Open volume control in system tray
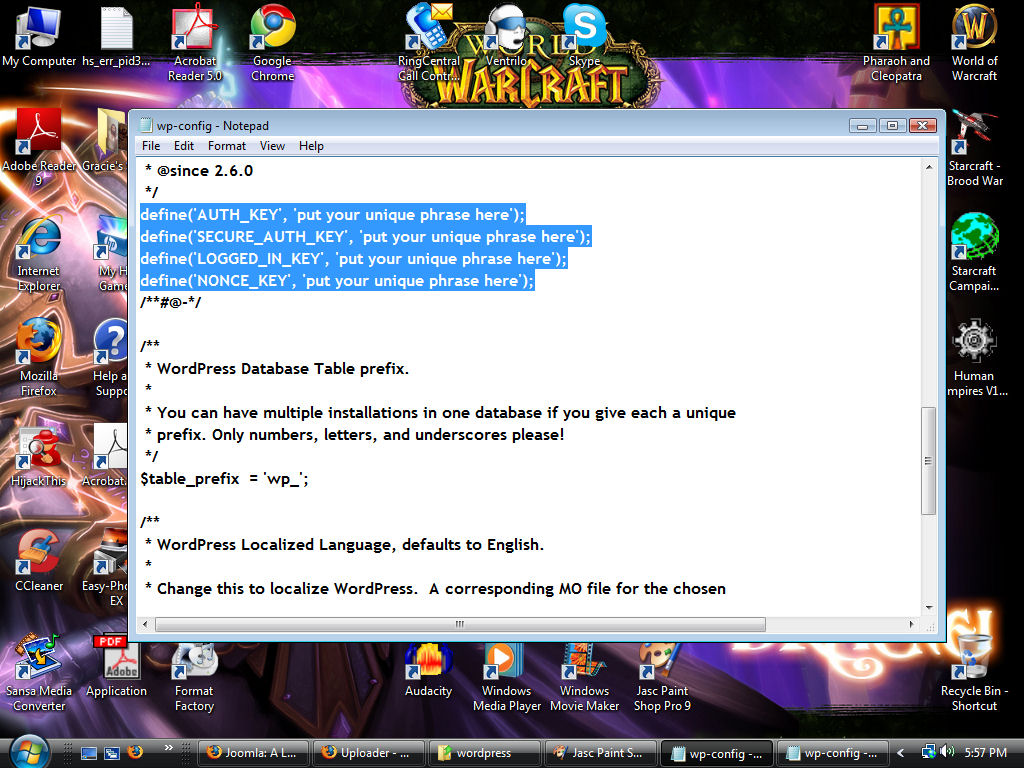Image resolution: width=1024 pixels, height=768 pixels. pyautogui.click(x=948, y=752)
